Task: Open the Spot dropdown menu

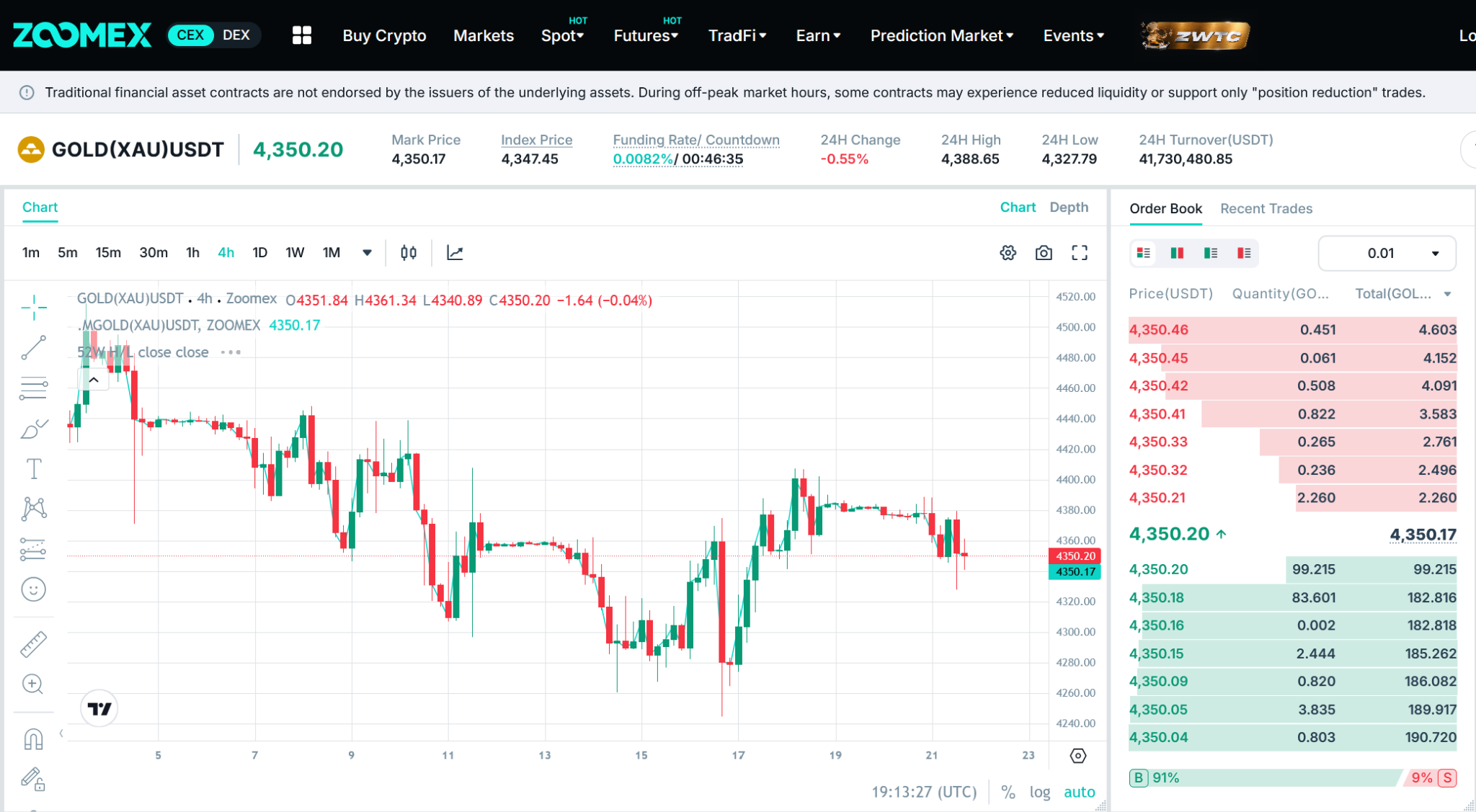Action: [562, 35]
